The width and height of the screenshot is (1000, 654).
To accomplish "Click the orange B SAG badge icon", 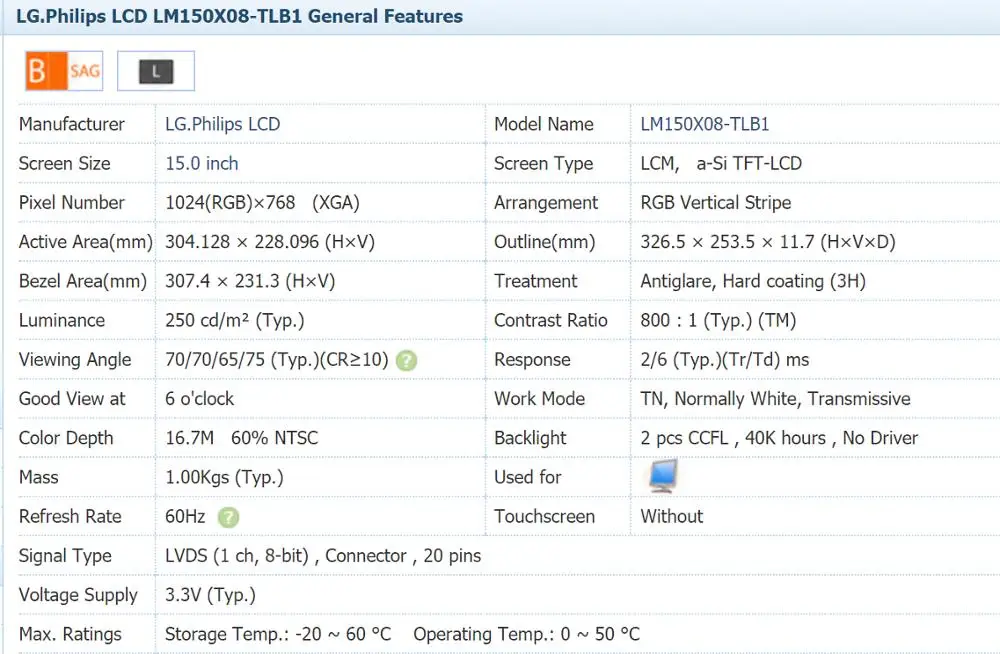I will click(x=63, y=71).
